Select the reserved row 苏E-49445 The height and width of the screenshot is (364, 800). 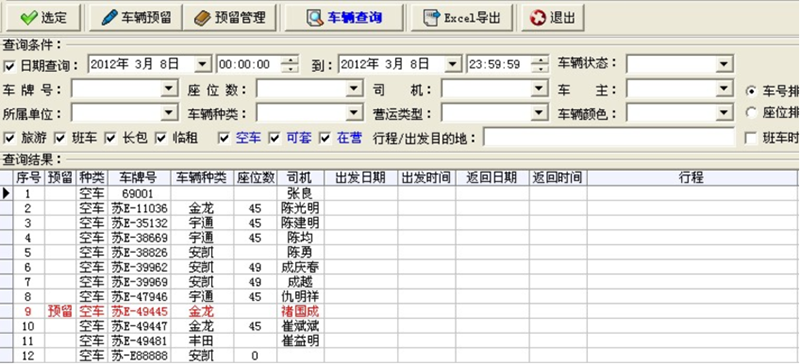pyautogui.click(x=400, y=311)
